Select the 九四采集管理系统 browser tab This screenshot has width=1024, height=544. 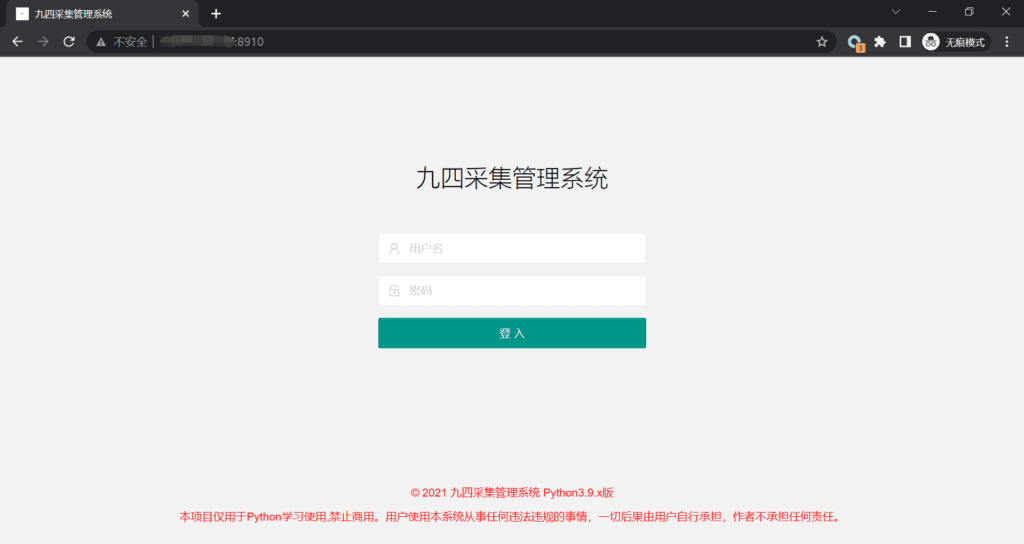coord(103,14)
